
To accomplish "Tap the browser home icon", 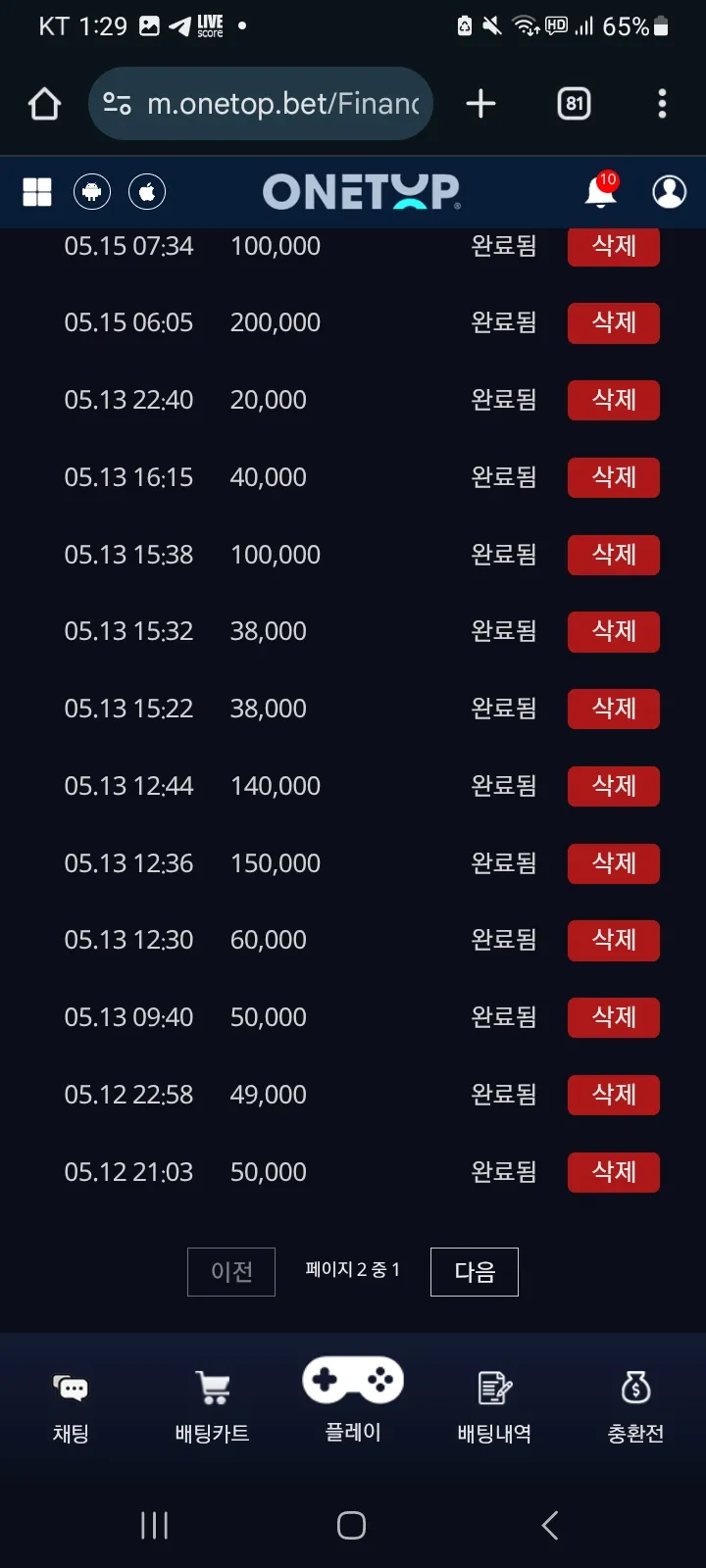I will click(x=44, y=104).
